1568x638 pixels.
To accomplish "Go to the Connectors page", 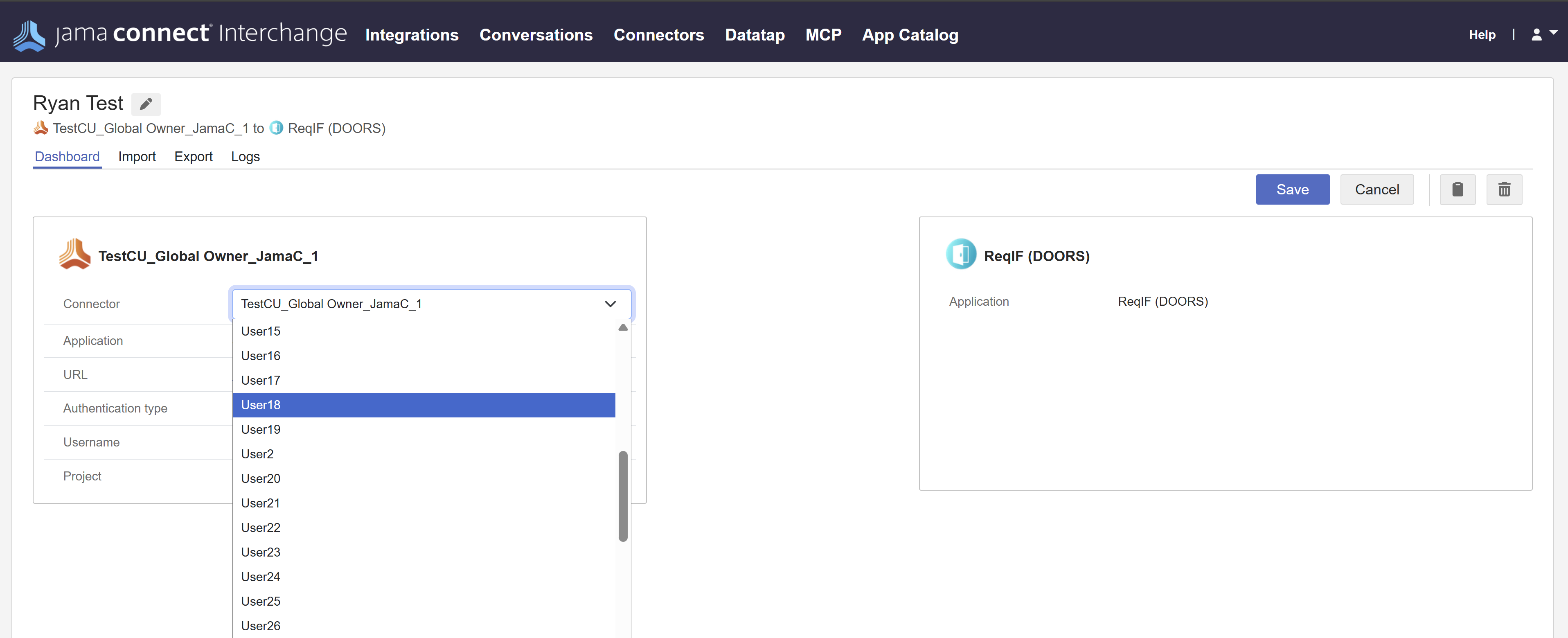I will [x=659, y=35].
